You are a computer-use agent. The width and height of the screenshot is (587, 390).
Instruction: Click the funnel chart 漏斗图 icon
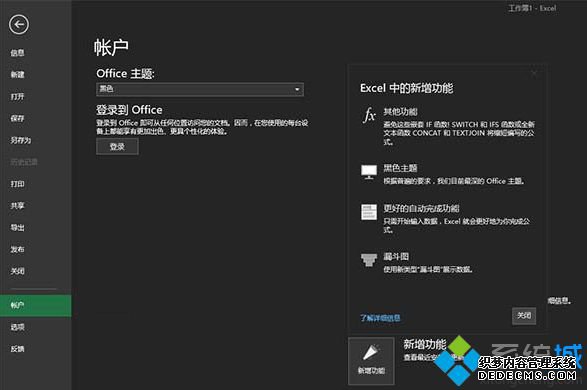(369, 259)
